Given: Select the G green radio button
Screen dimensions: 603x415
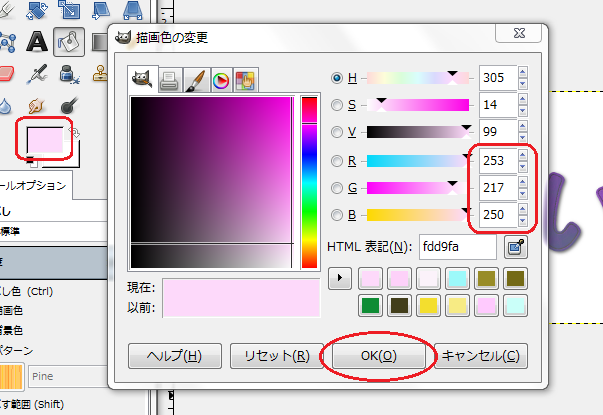Looking at the screenshot, I should [x=337, y=188].
